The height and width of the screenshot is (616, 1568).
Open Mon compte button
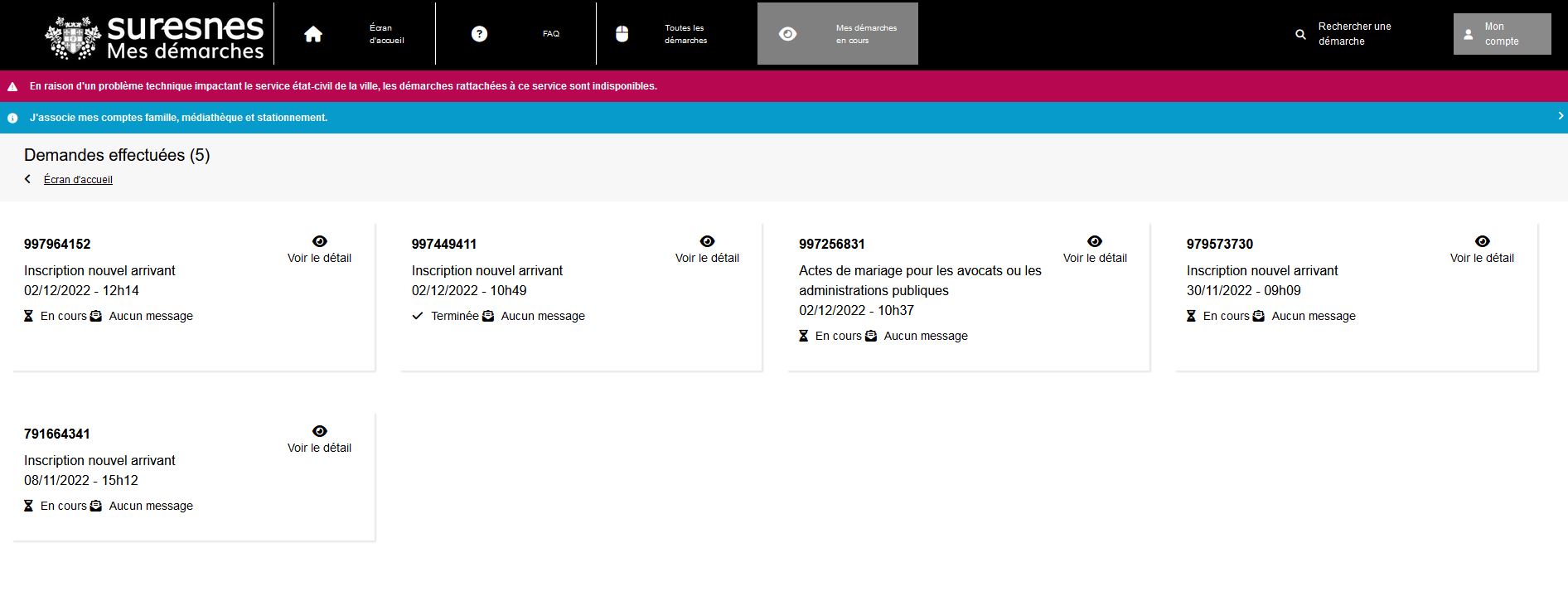1502,34
